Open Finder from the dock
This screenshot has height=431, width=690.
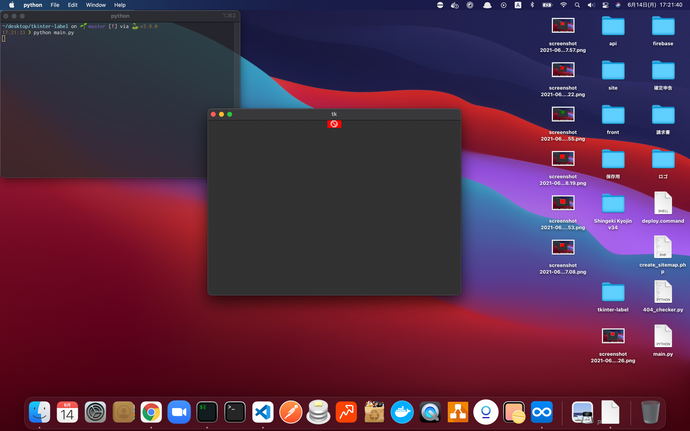coord(40,413)
